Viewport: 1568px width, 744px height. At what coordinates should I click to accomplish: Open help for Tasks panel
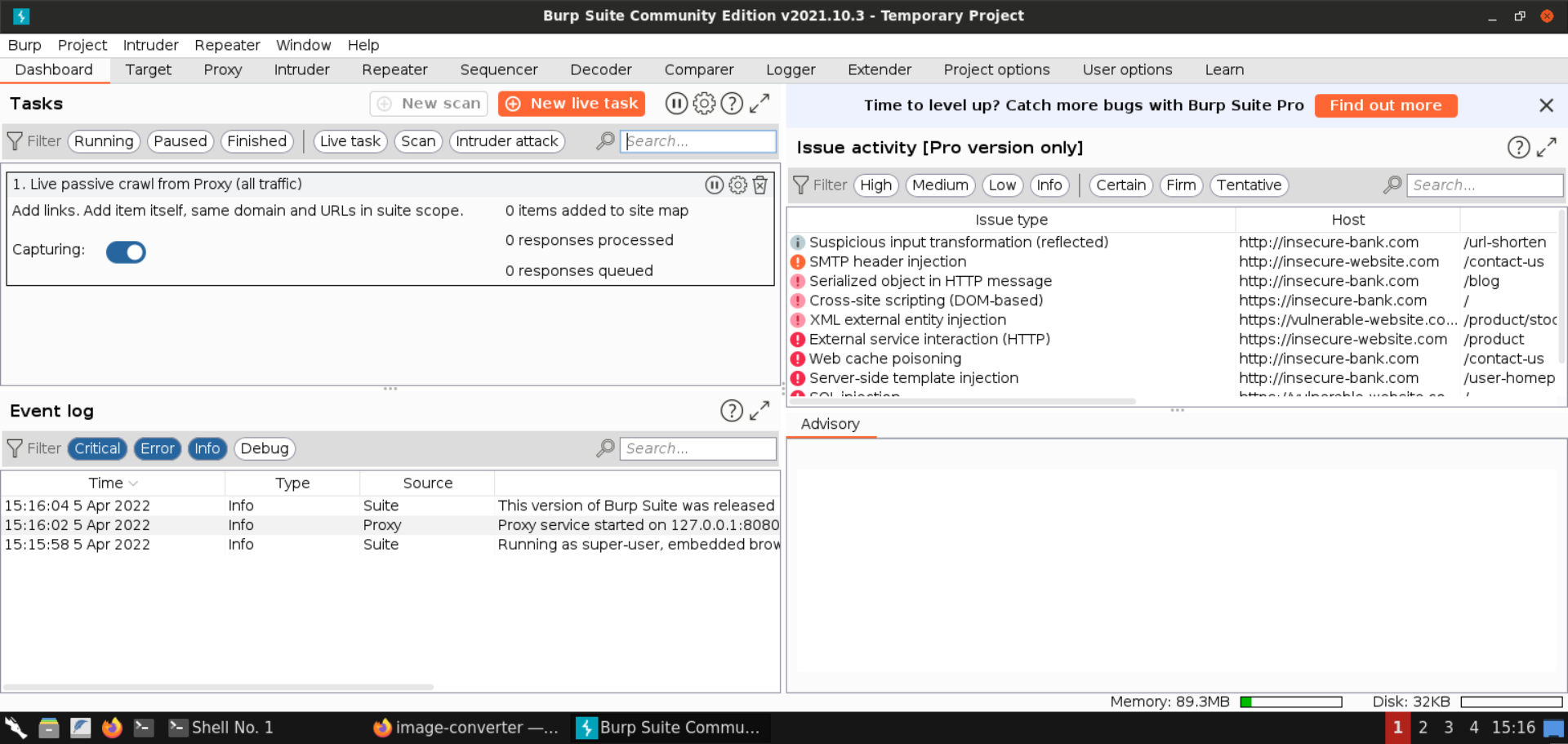732,104
